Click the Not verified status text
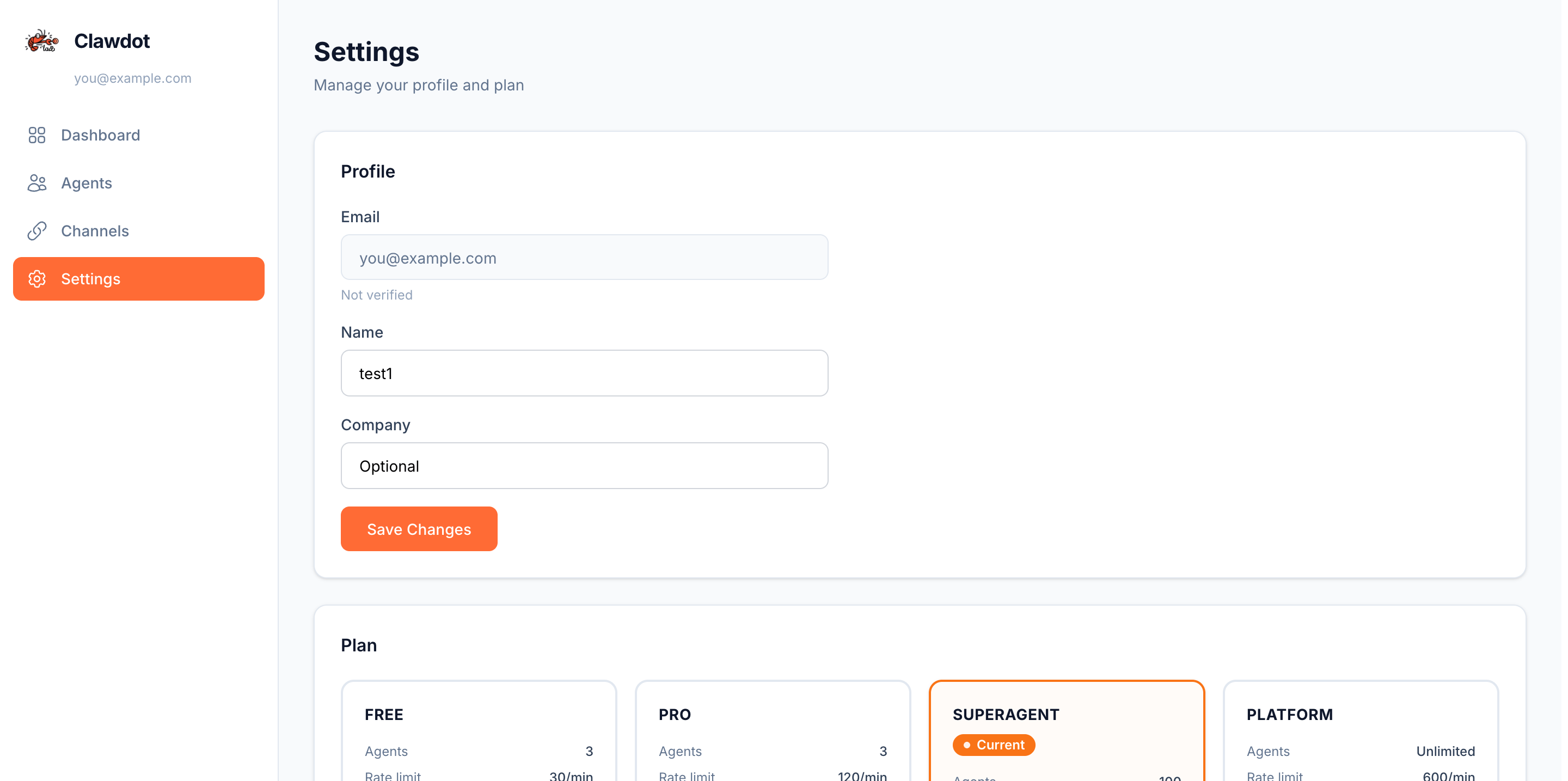 [x=377, y=295]
